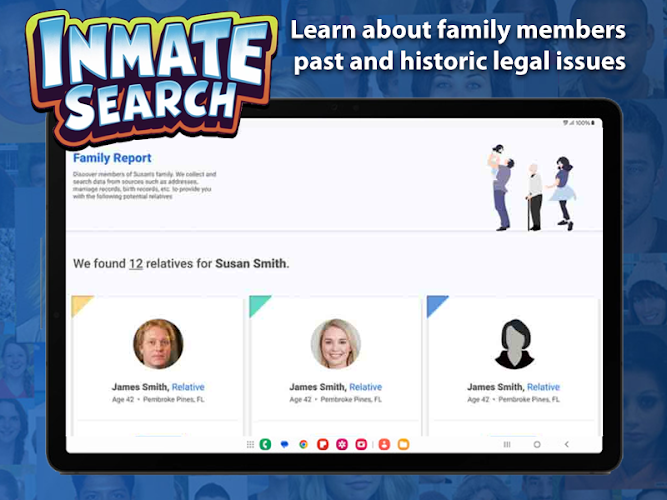The height and width of the screenshot is (500, 667).
Task: Open the app drawer grid icon
Action: tap(250, 444)
